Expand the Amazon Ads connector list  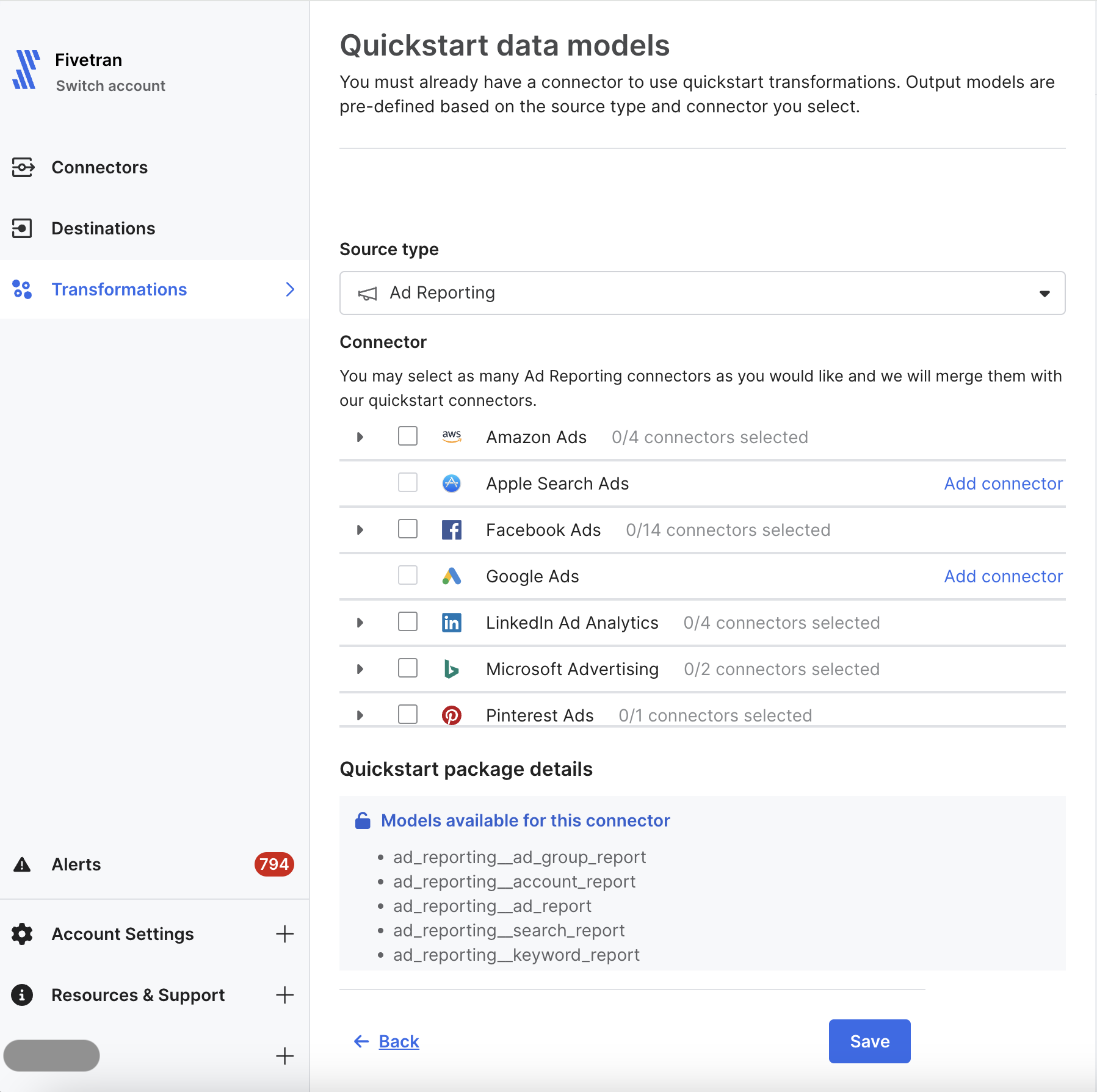pyautogui.click(x=360, y=437)
